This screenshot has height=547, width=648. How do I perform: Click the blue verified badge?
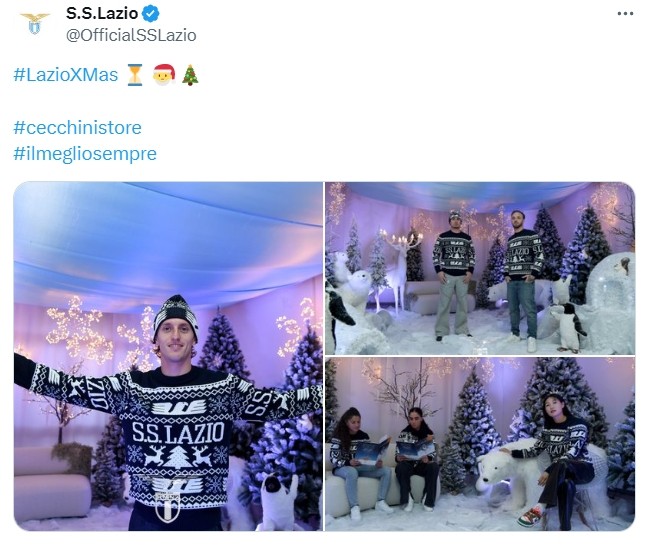click(x=150, y=13)
